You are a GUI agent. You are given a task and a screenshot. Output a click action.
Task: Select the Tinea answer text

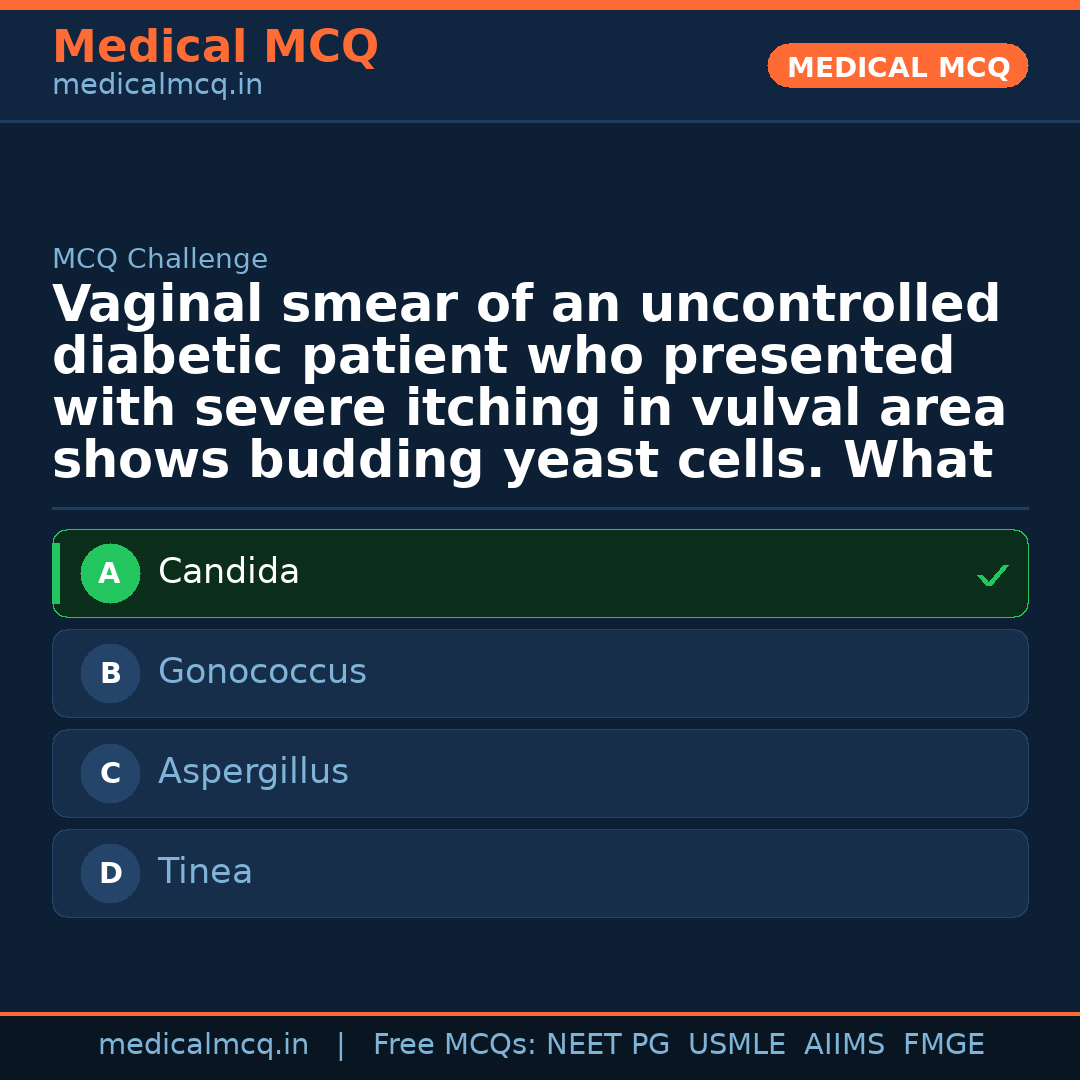[205, 872]
